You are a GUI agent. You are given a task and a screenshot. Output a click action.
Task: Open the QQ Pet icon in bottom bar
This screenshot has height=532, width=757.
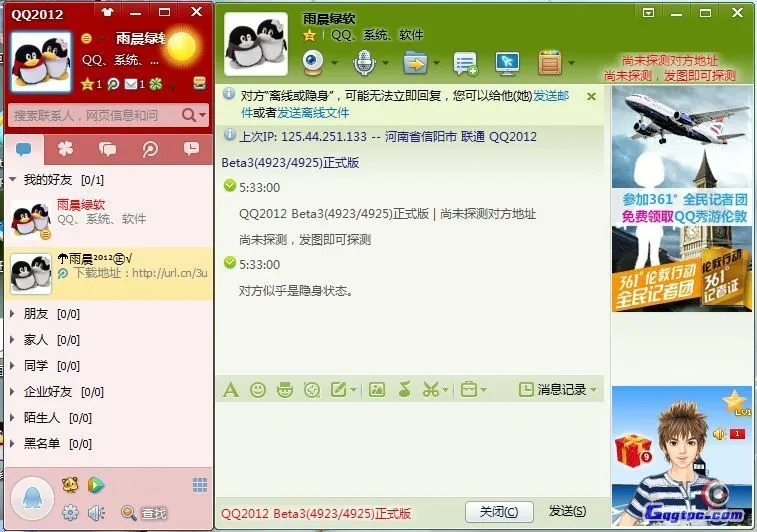(70, 485)
